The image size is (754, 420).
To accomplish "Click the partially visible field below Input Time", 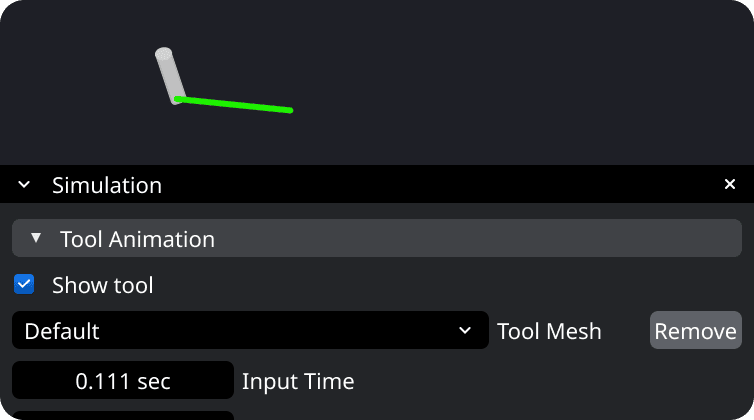I will click(x=123, y=414).
